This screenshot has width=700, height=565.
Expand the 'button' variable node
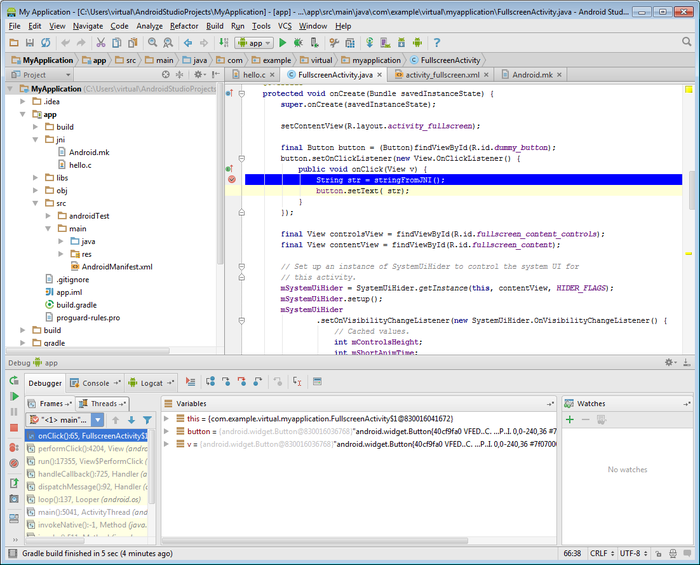coord(168,431)
